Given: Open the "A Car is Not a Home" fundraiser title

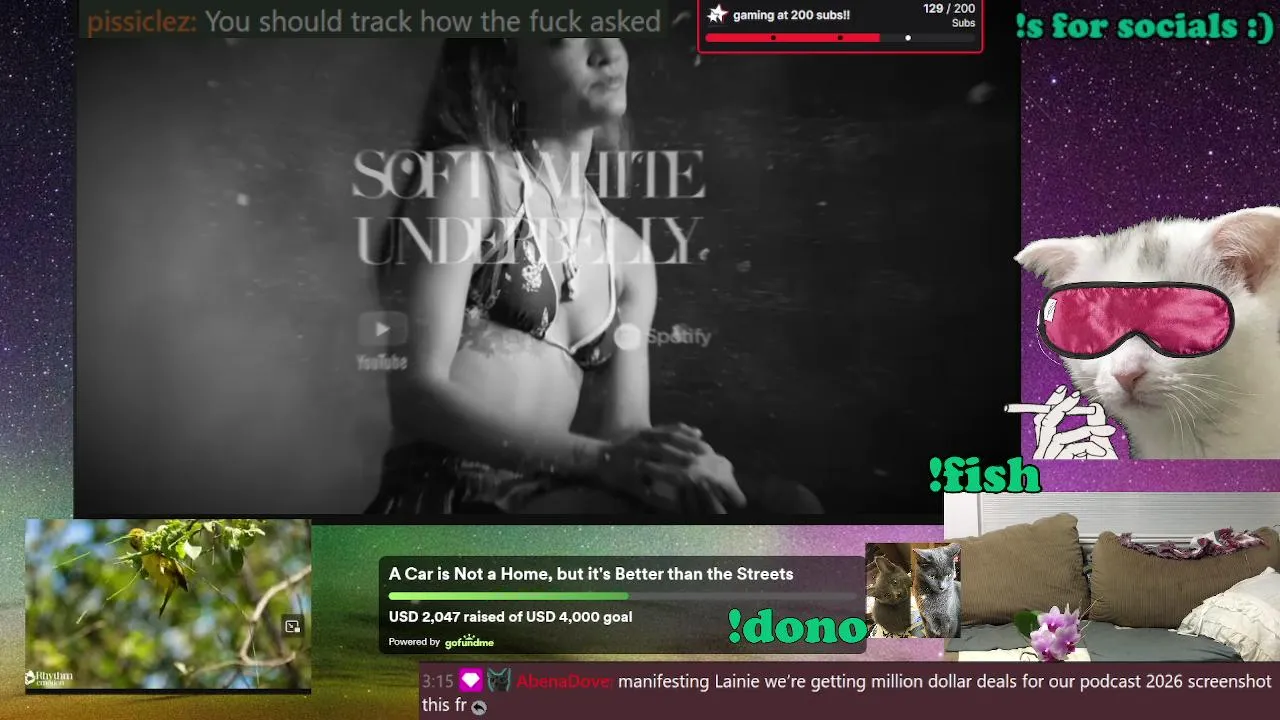Looking at the screenshot, I should [x=591, y=574].
